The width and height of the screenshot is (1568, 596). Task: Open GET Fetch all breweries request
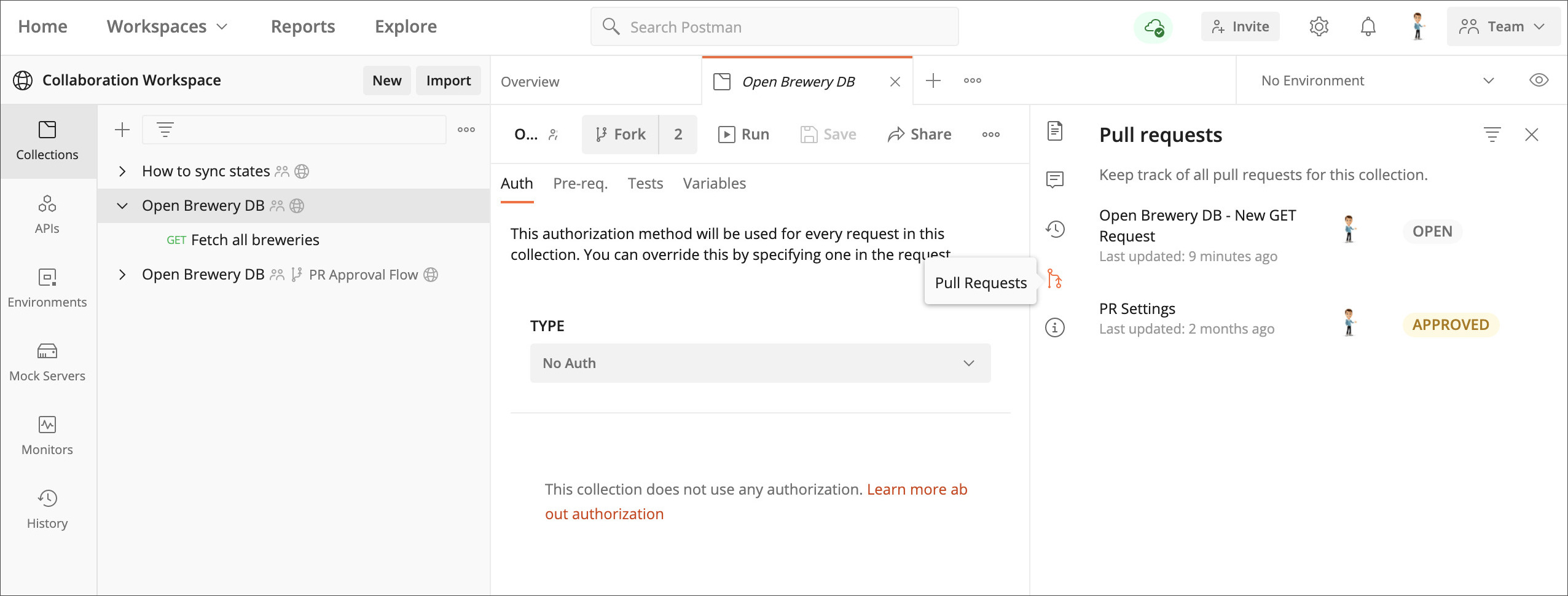[x=243, y=240]
